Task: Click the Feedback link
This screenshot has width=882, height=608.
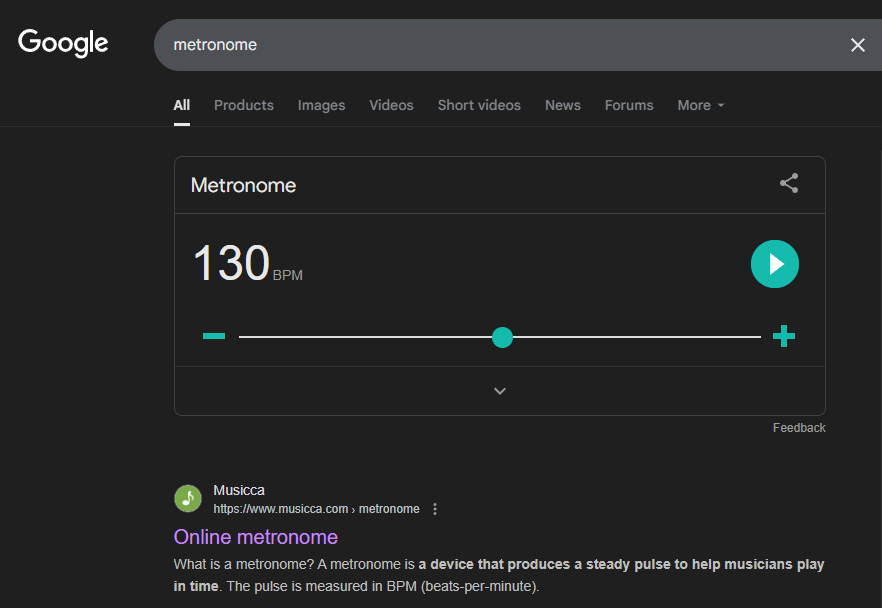Action: click(x=799, y=428)
